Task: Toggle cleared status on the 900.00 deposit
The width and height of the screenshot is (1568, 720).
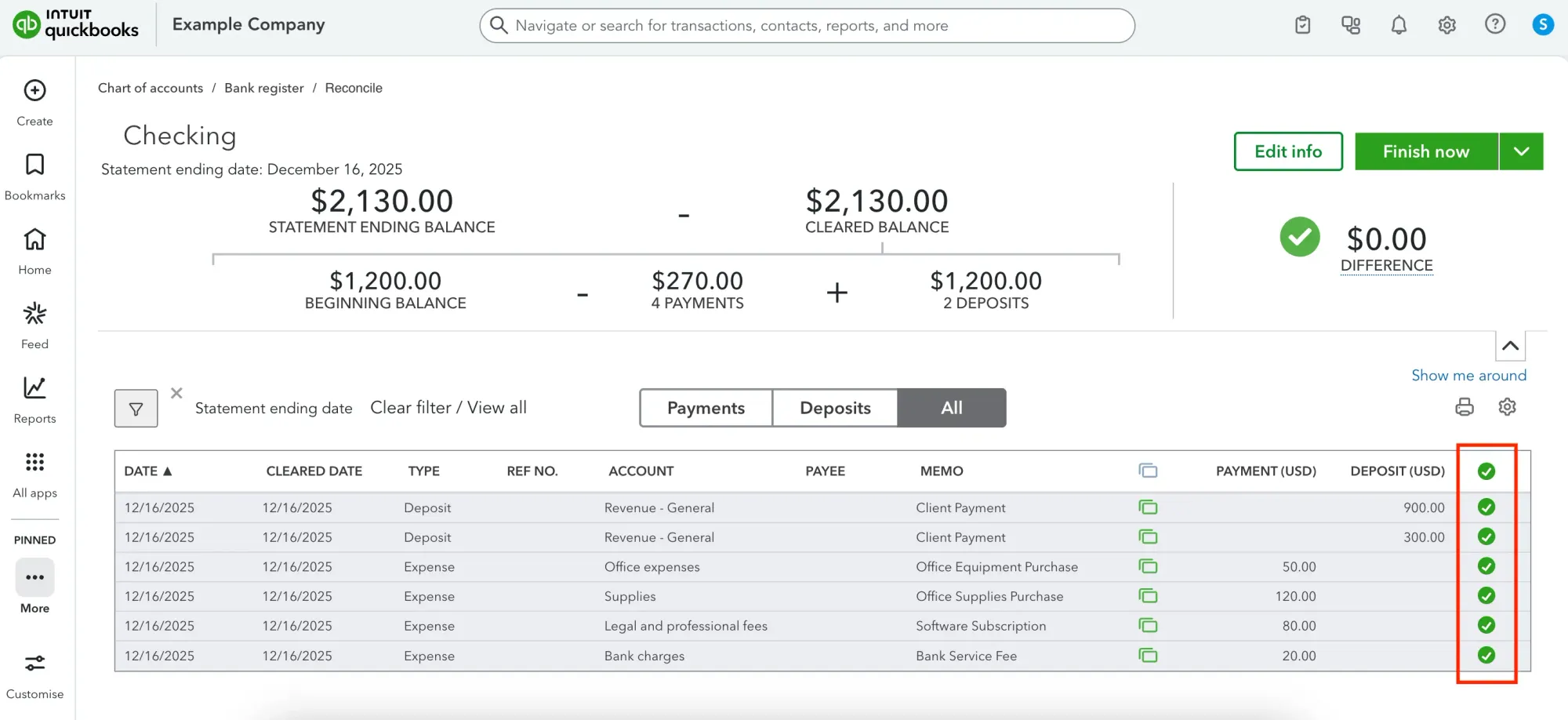Action: [1486, 507]
